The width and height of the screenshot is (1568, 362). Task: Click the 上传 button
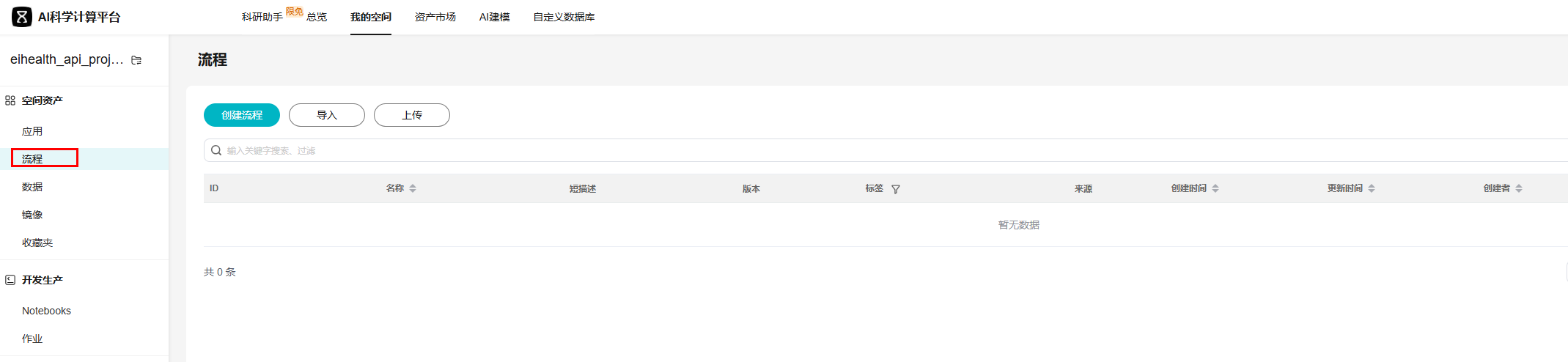[x=412, y=115]
